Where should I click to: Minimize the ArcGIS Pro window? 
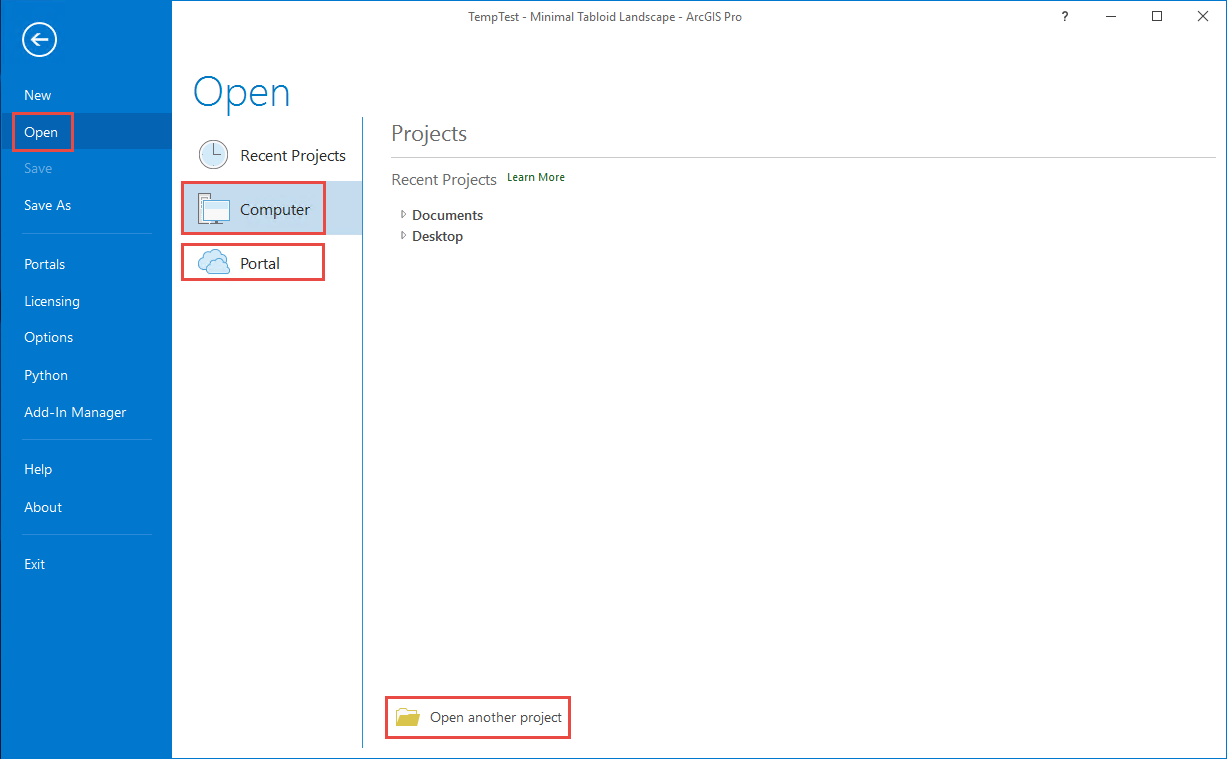point(1111,16)
